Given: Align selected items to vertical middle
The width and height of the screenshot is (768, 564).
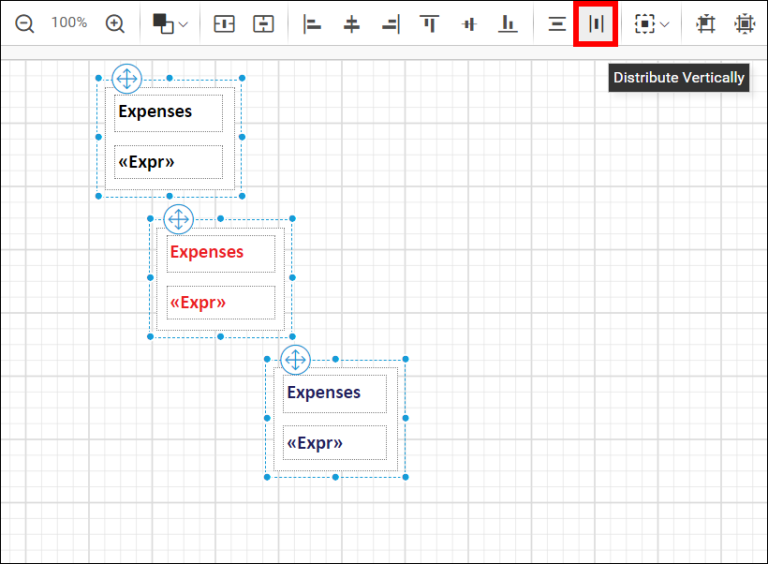Looking at the screenshot, I should [x=468, y=23].
